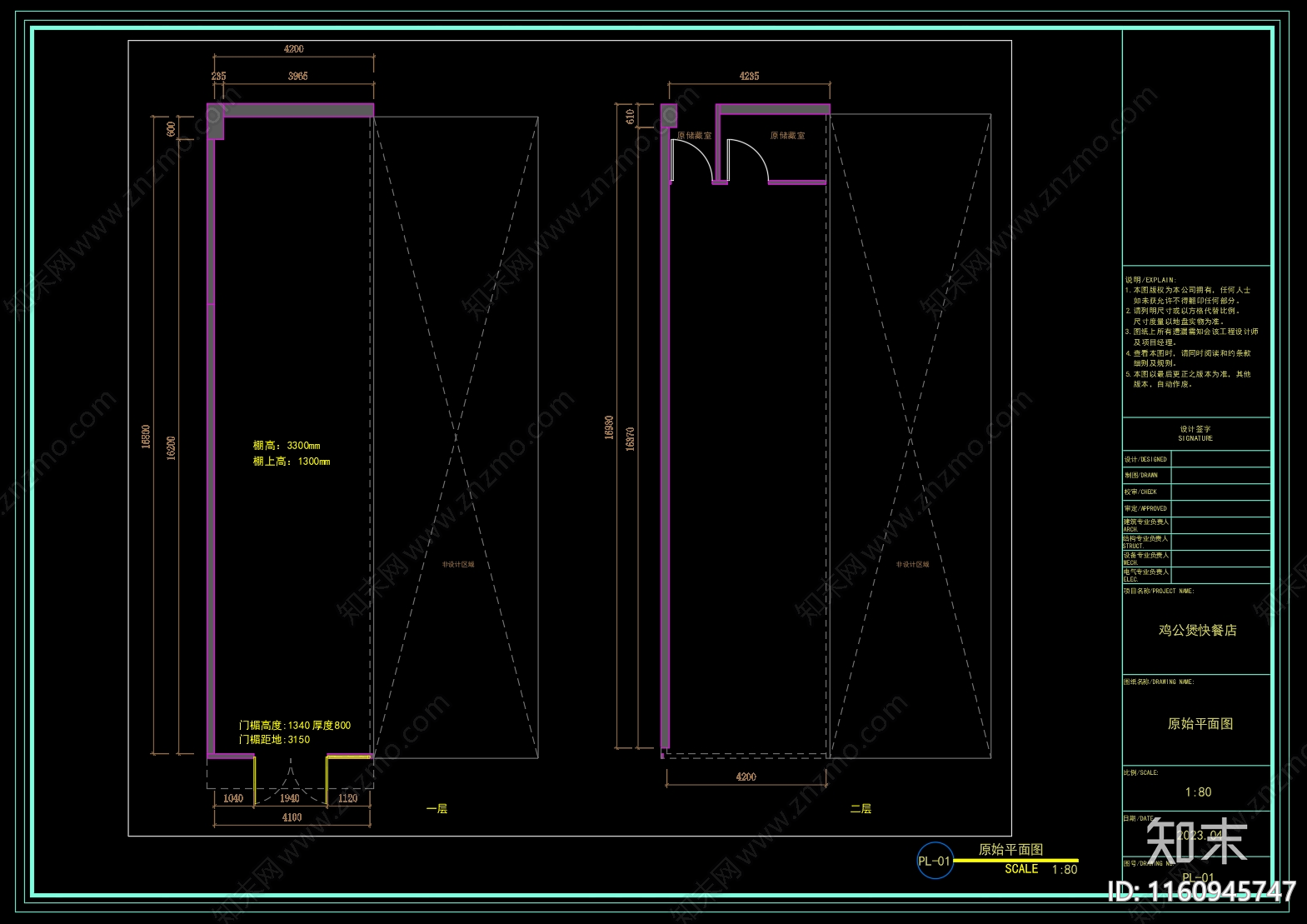This screenshot has height=924, width=1307.
Task: Click the 比例/SCALE label in title block
Action: [x=1140, y=772]
